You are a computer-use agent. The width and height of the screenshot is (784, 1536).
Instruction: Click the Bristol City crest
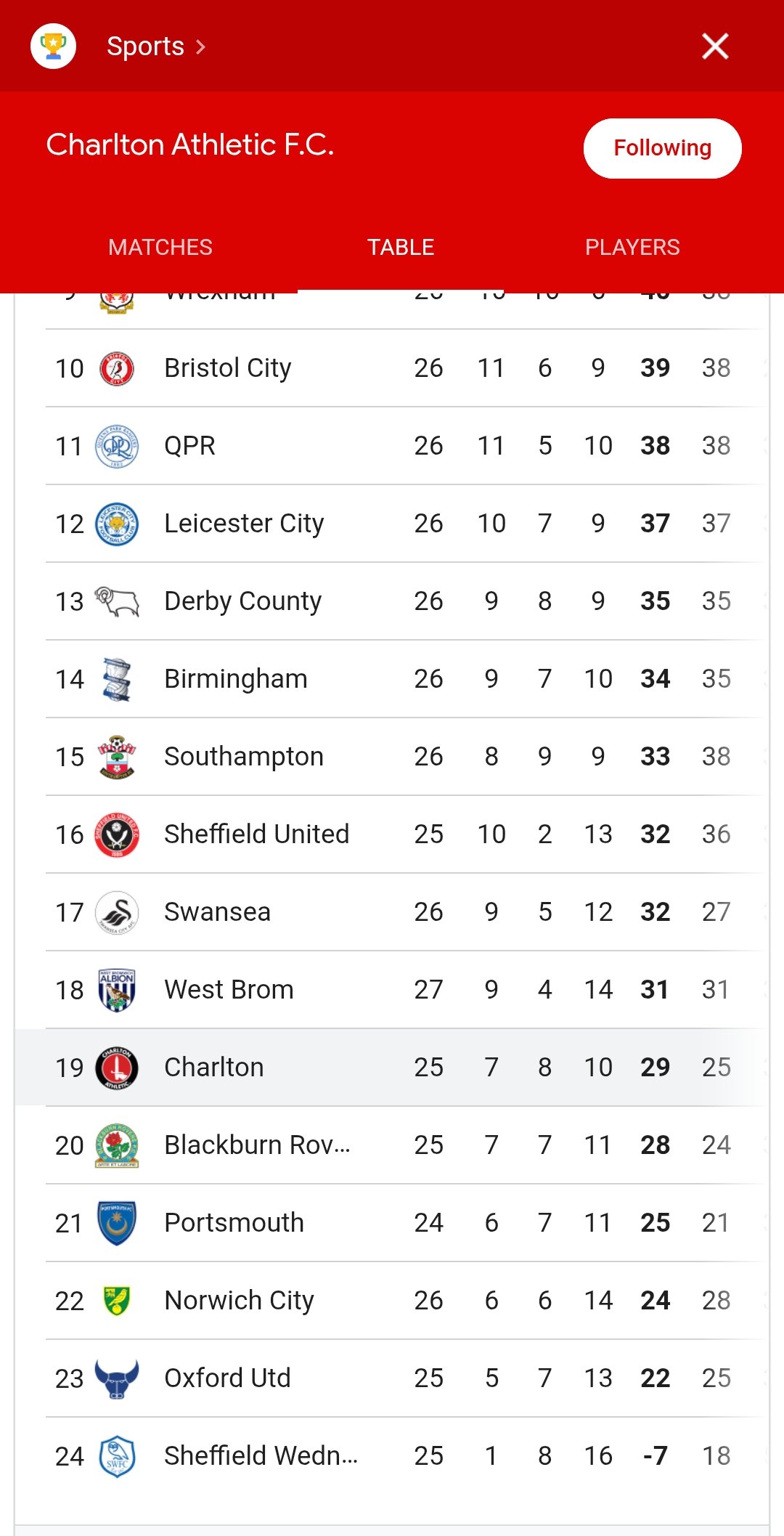(x=117, y=369)
